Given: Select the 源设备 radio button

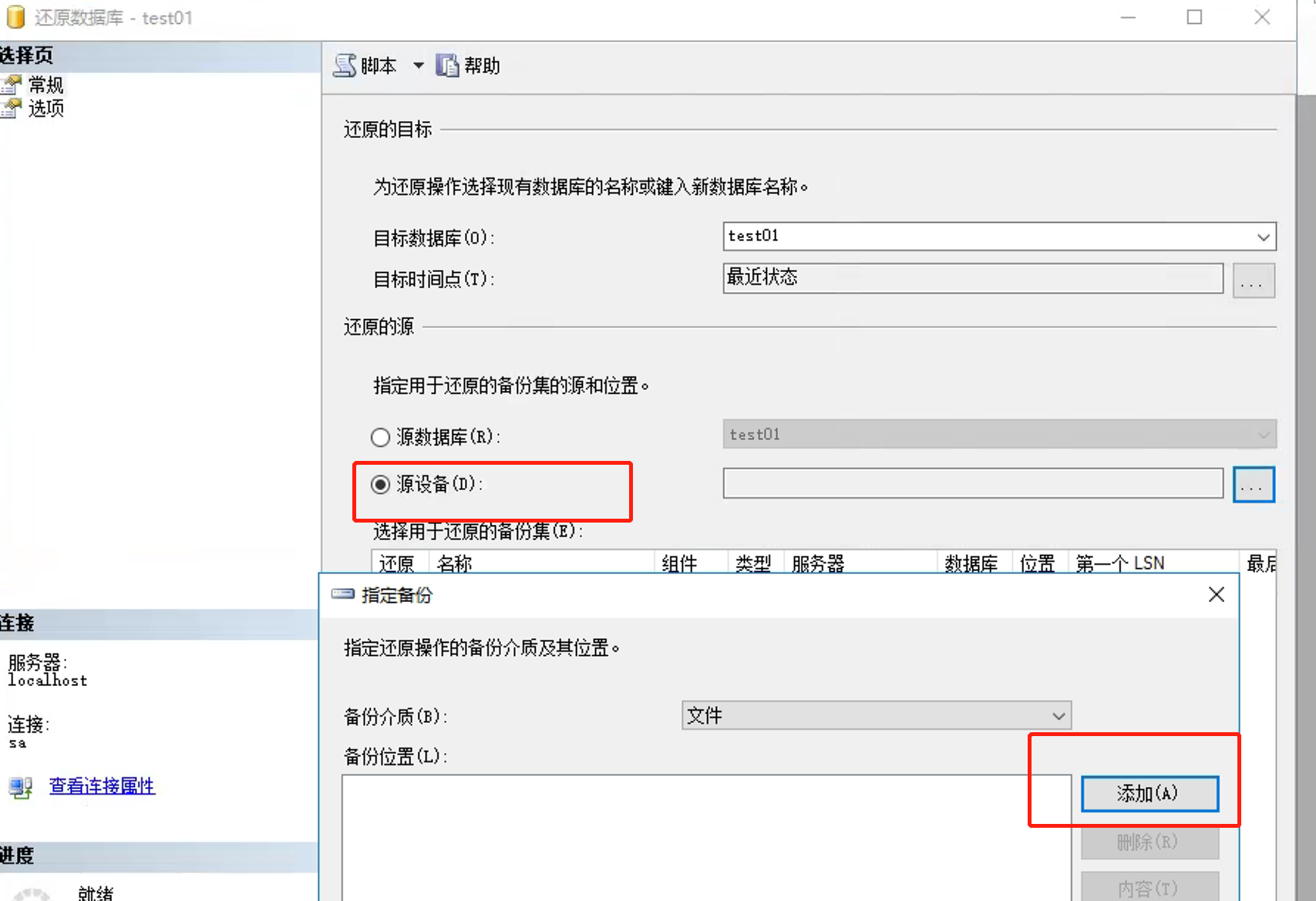Looking at the screenshot, I should coord(380,485).
